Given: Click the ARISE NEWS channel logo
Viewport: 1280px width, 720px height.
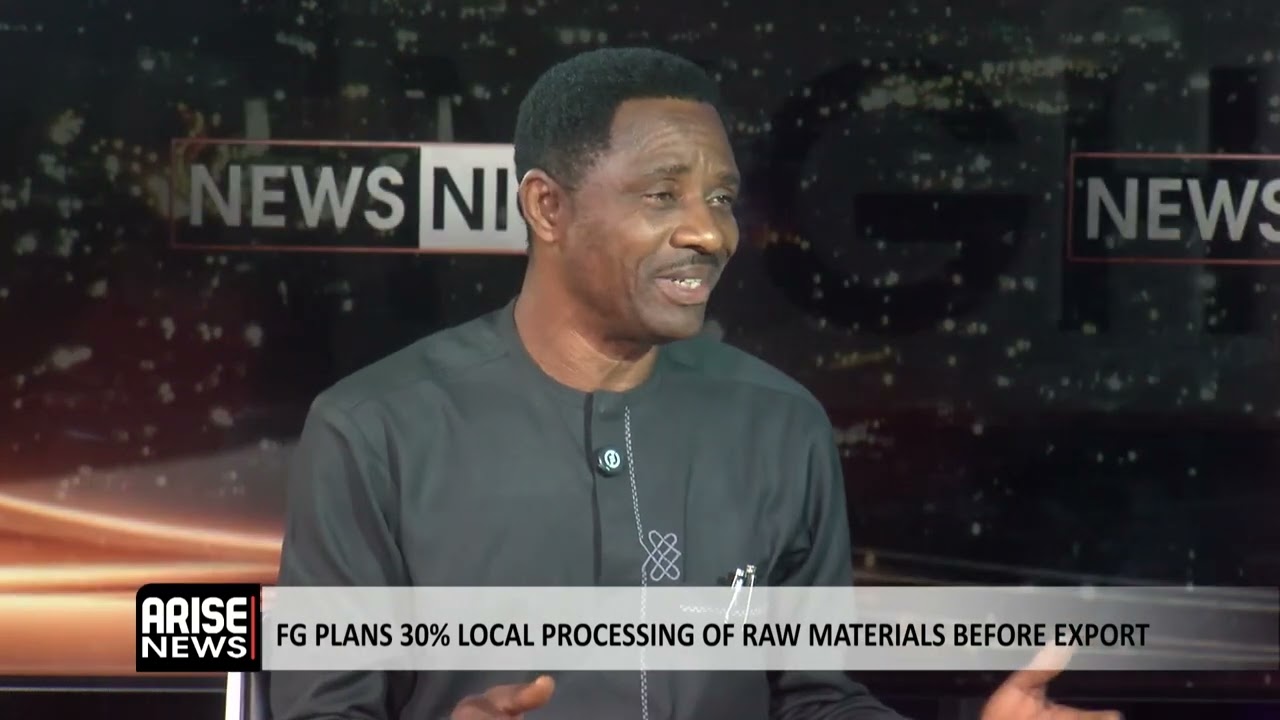Looking at the screenshot, I should pyautogui.click(x=198, y=627).
